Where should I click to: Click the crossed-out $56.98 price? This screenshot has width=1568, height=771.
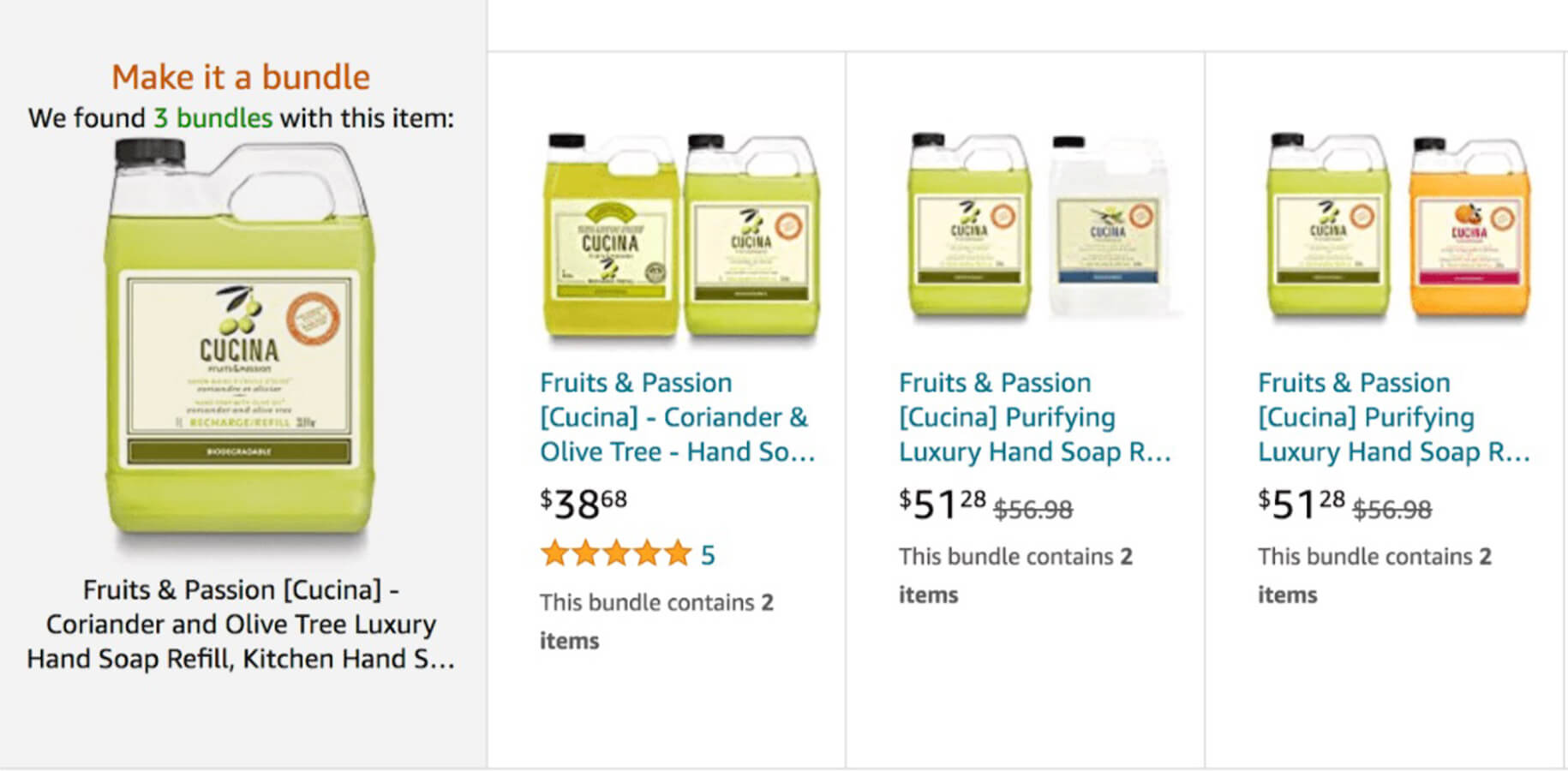pos(1032,509)
